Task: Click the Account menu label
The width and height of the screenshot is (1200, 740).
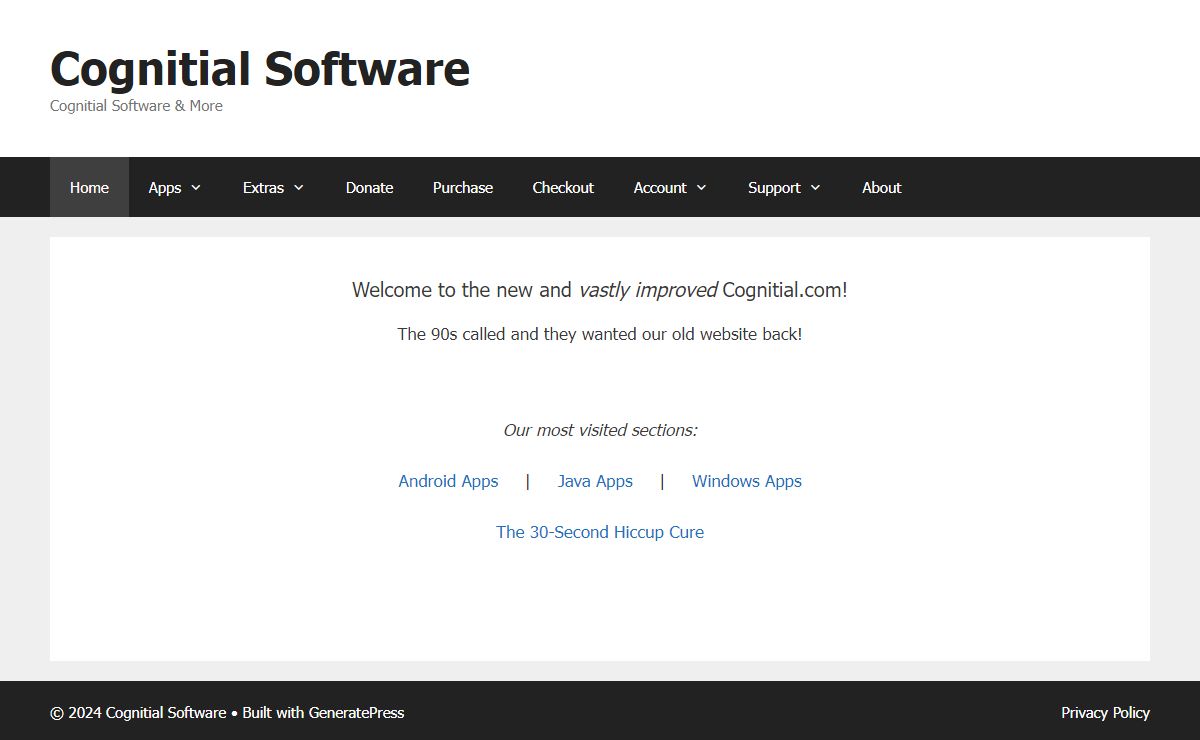Action: coord(660,187)
